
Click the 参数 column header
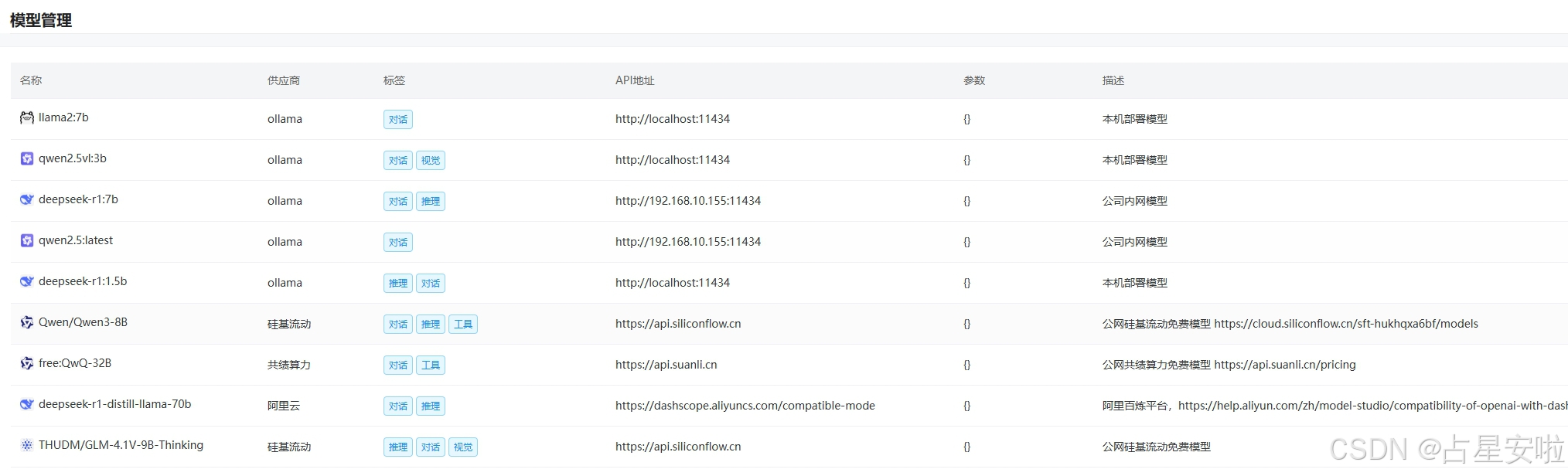[974, 80]
